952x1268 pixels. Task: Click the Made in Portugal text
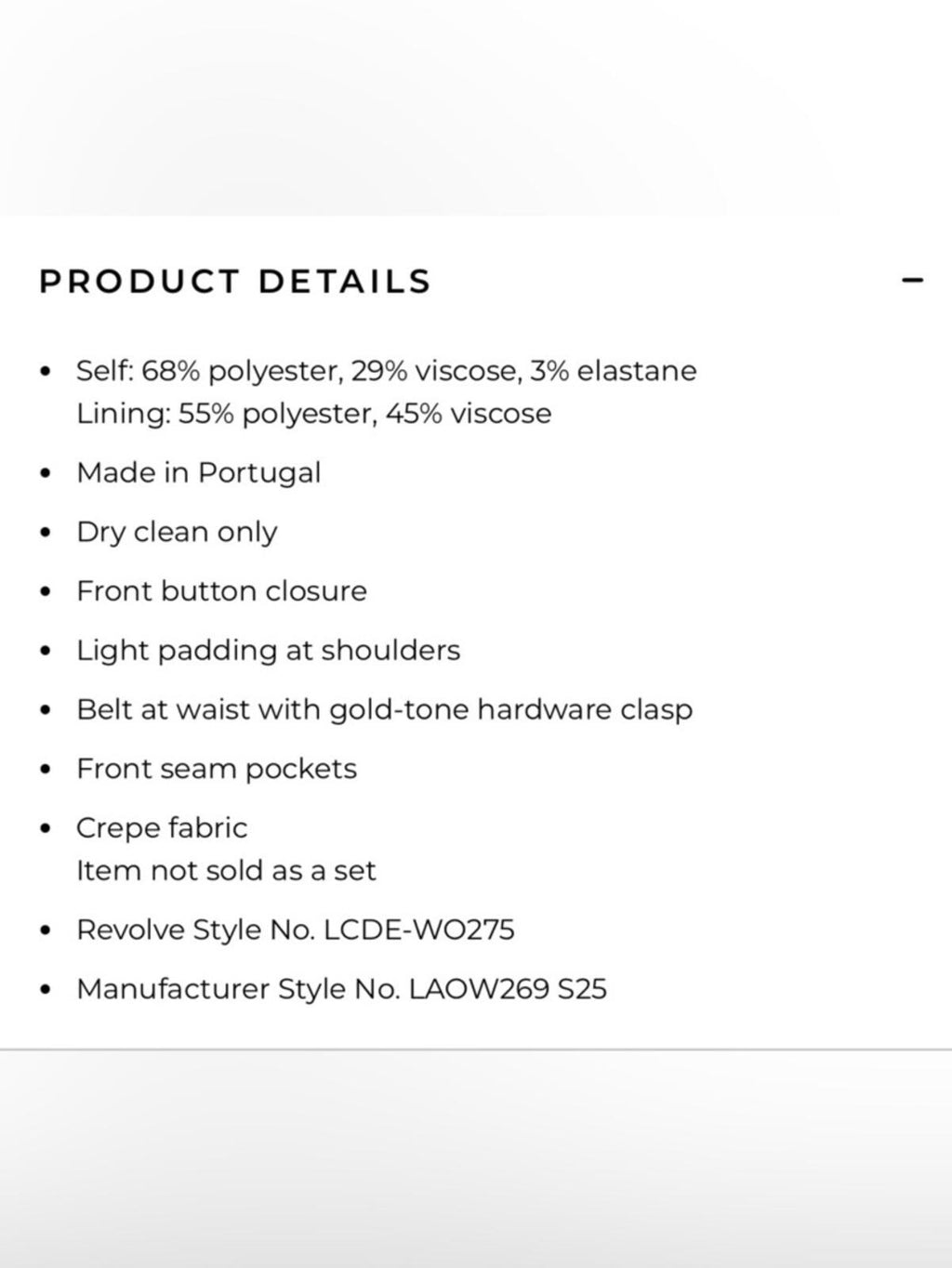199,472
